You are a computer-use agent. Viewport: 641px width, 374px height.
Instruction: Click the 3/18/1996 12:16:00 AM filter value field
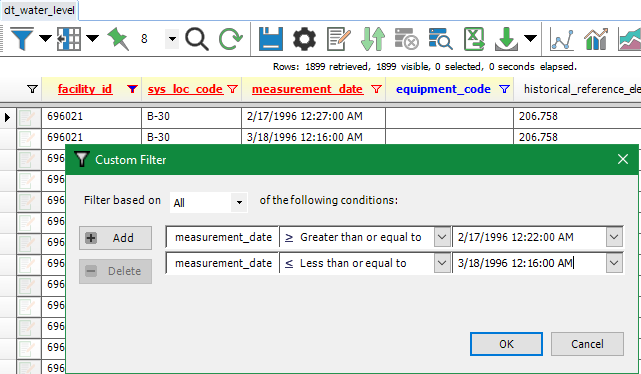tap(529, 263)
